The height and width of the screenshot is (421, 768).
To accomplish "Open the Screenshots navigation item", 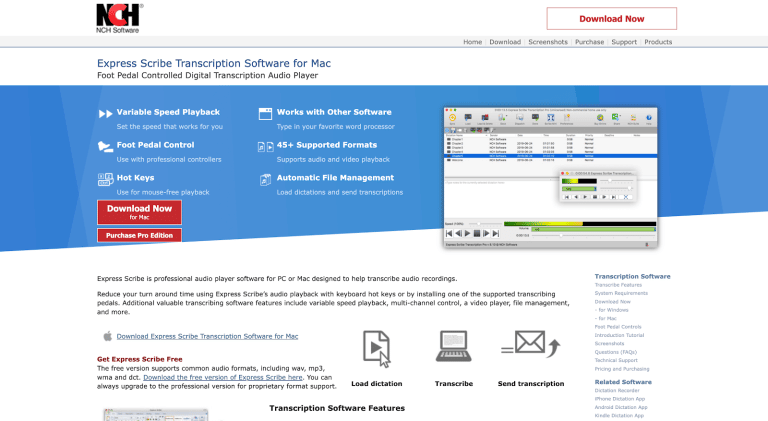I will [547, 42].
